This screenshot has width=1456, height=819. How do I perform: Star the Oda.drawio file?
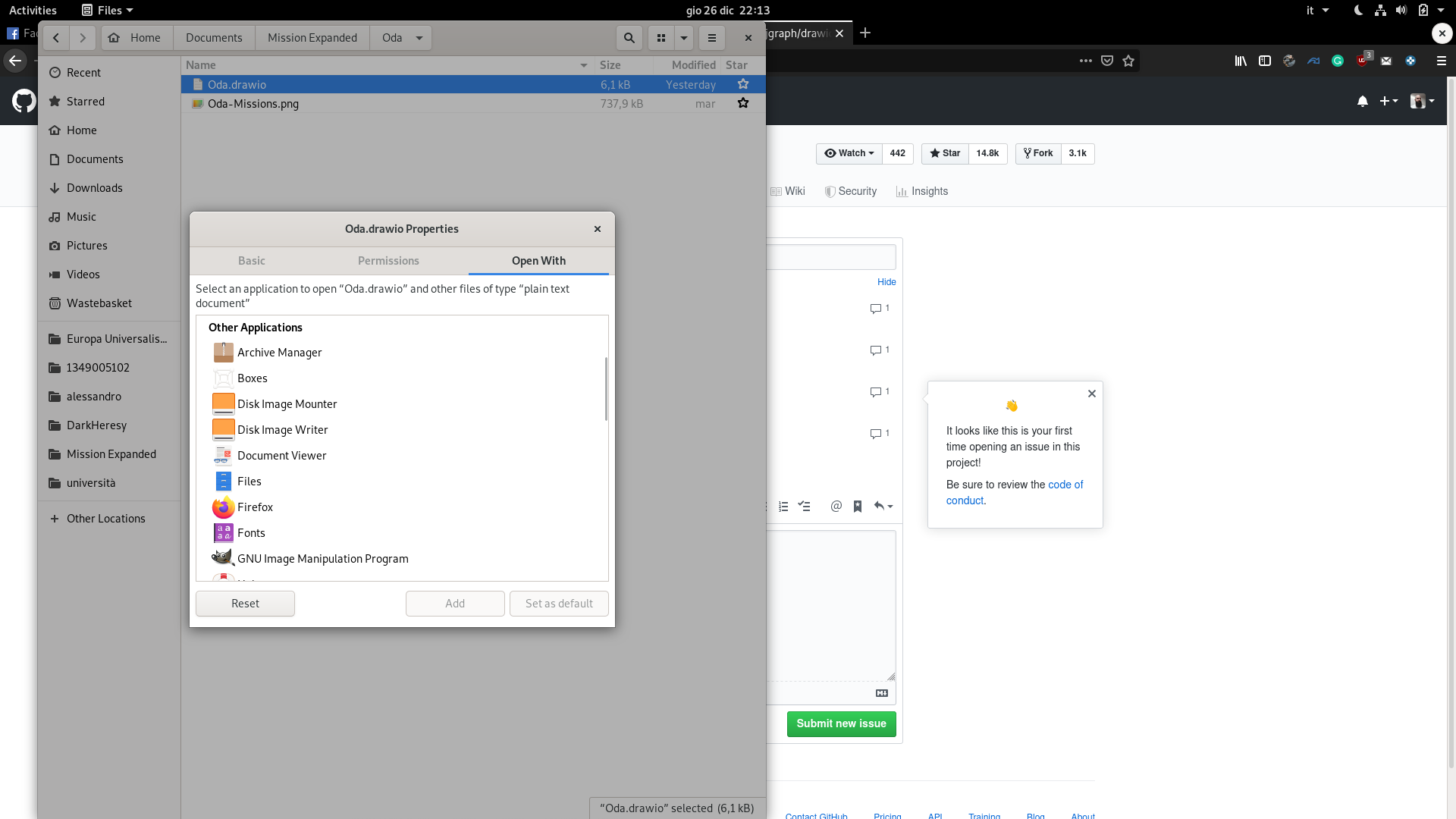point(742,84)
